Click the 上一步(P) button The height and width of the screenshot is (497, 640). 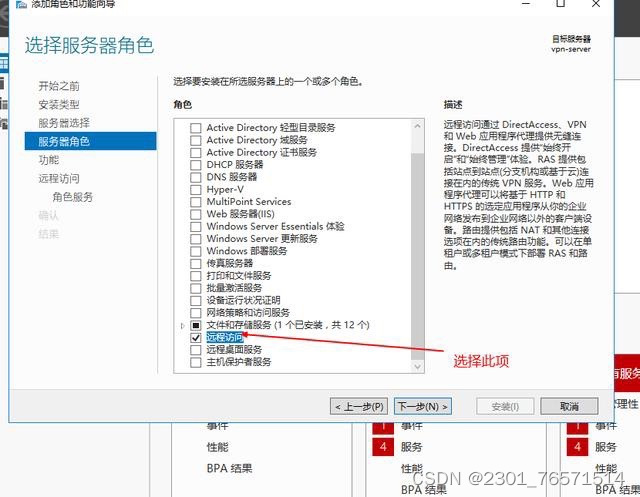point(359,406)
